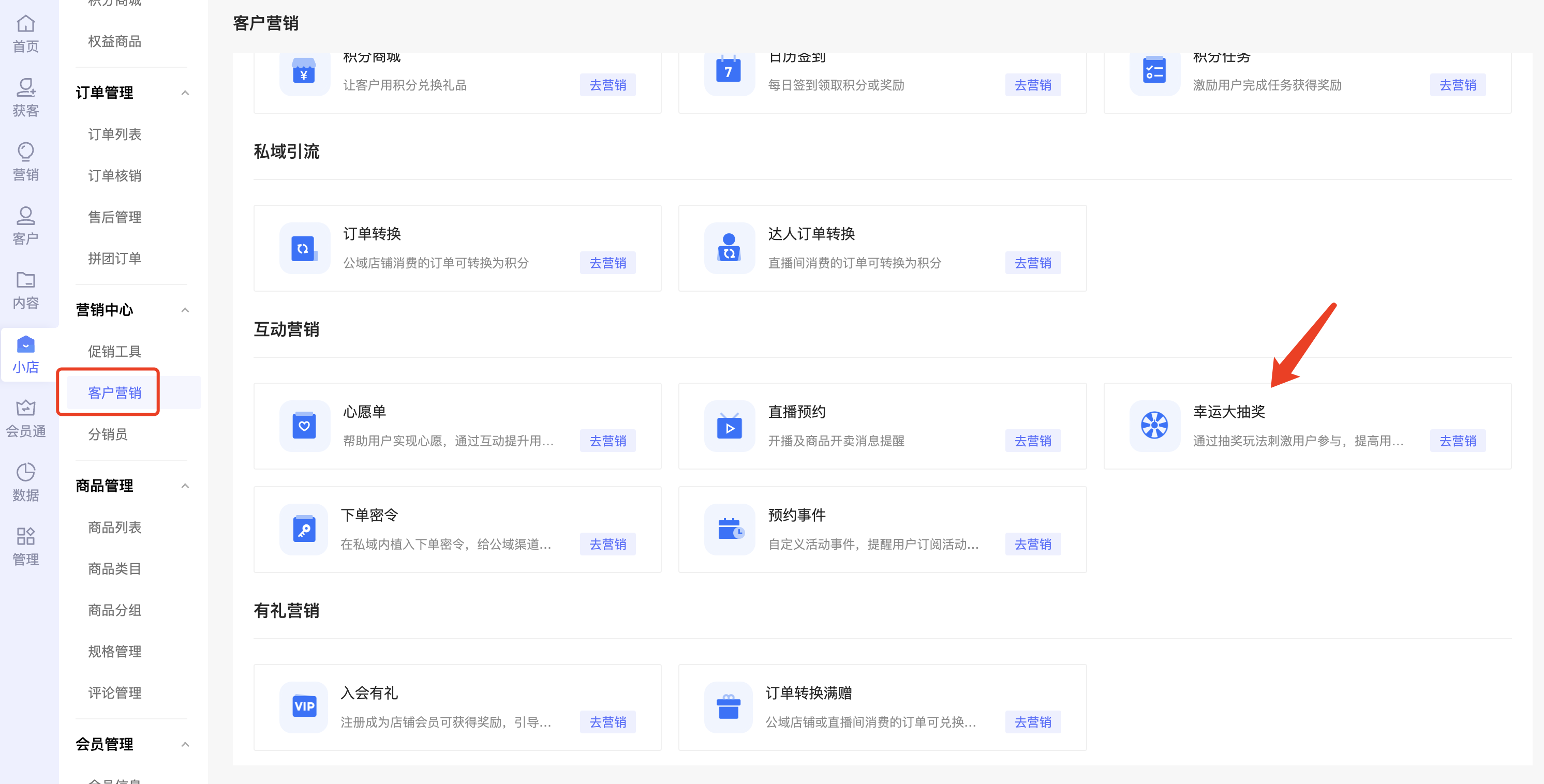The width and height of the screenshot is (1544, 784).
Task: Click the 下单密令 card title
Action: [x=369, y=516]
